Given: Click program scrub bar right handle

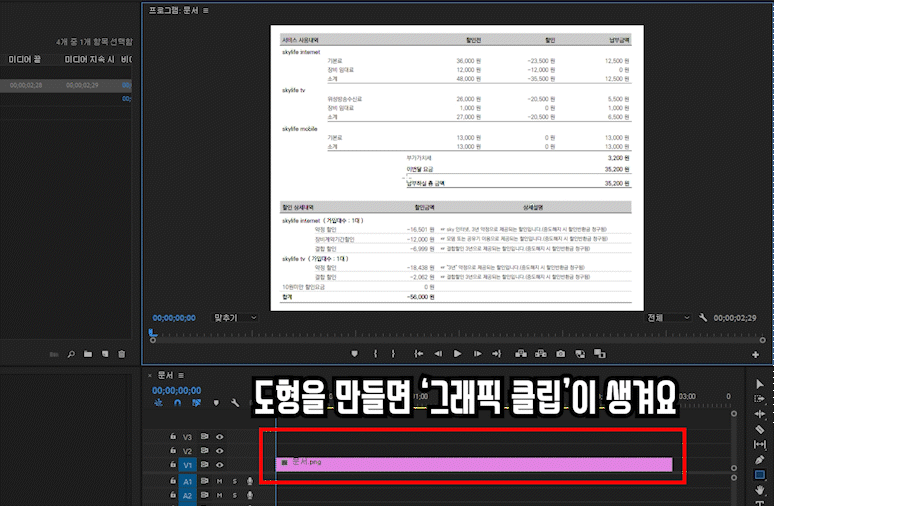Looking at the screenshot, I should (762, 340).
